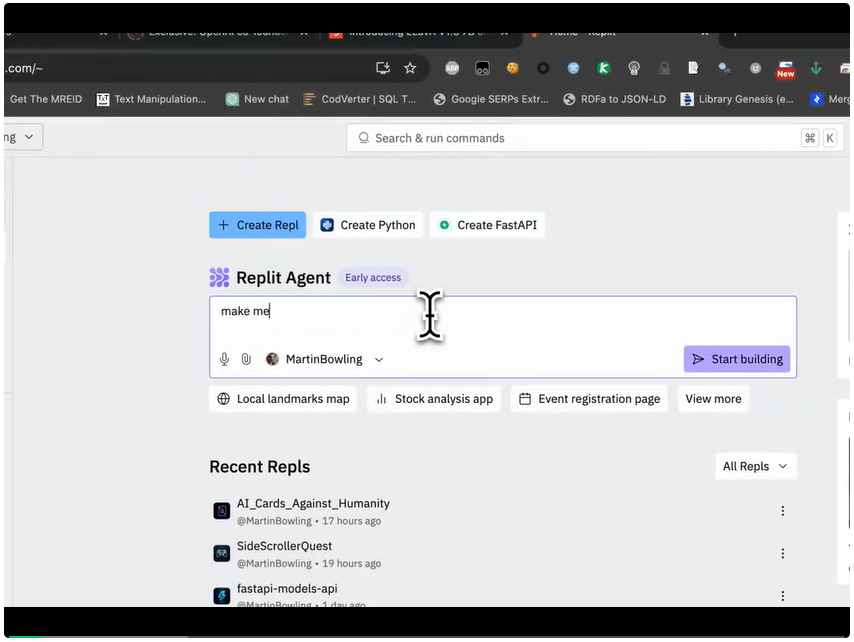
Task: Click the microphone icon in agent prompt
Action: coord(224,359)
